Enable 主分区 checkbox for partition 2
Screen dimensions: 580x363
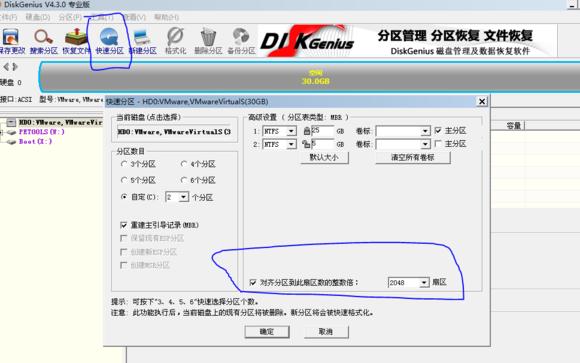pos(438,144)
